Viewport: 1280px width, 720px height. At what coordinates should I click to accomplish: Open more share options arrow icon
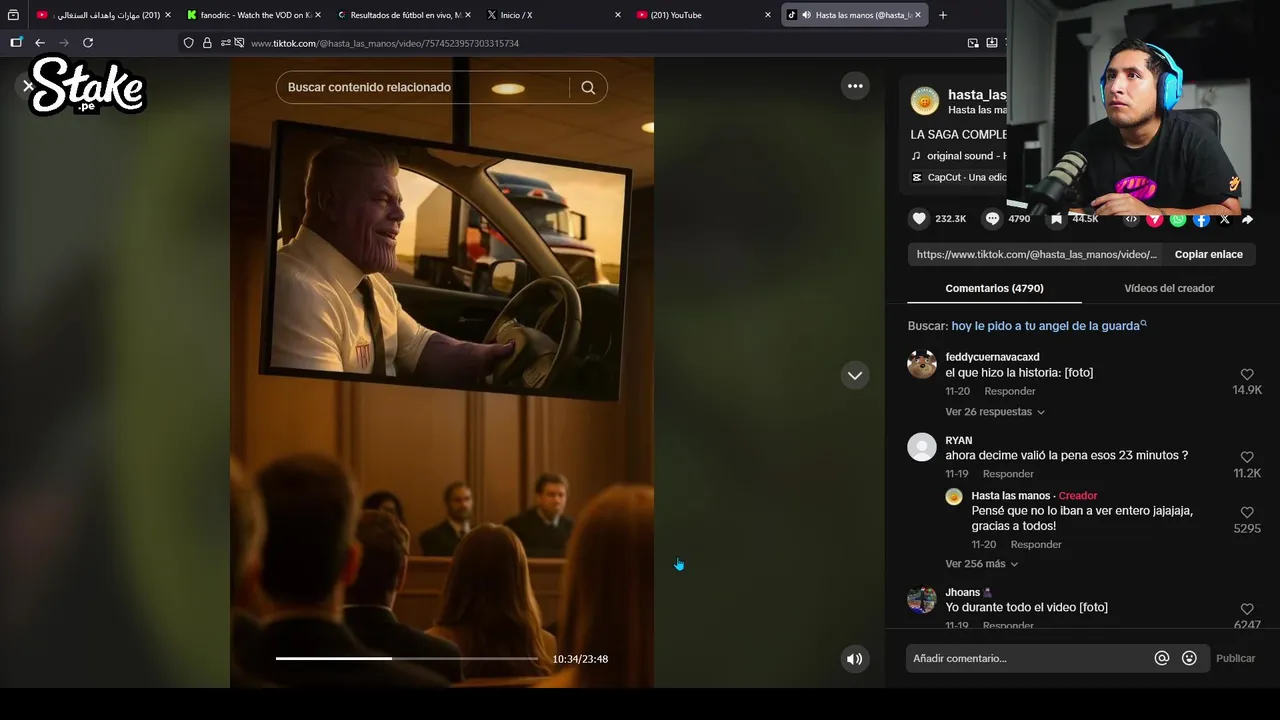(x=1247, y=219)
